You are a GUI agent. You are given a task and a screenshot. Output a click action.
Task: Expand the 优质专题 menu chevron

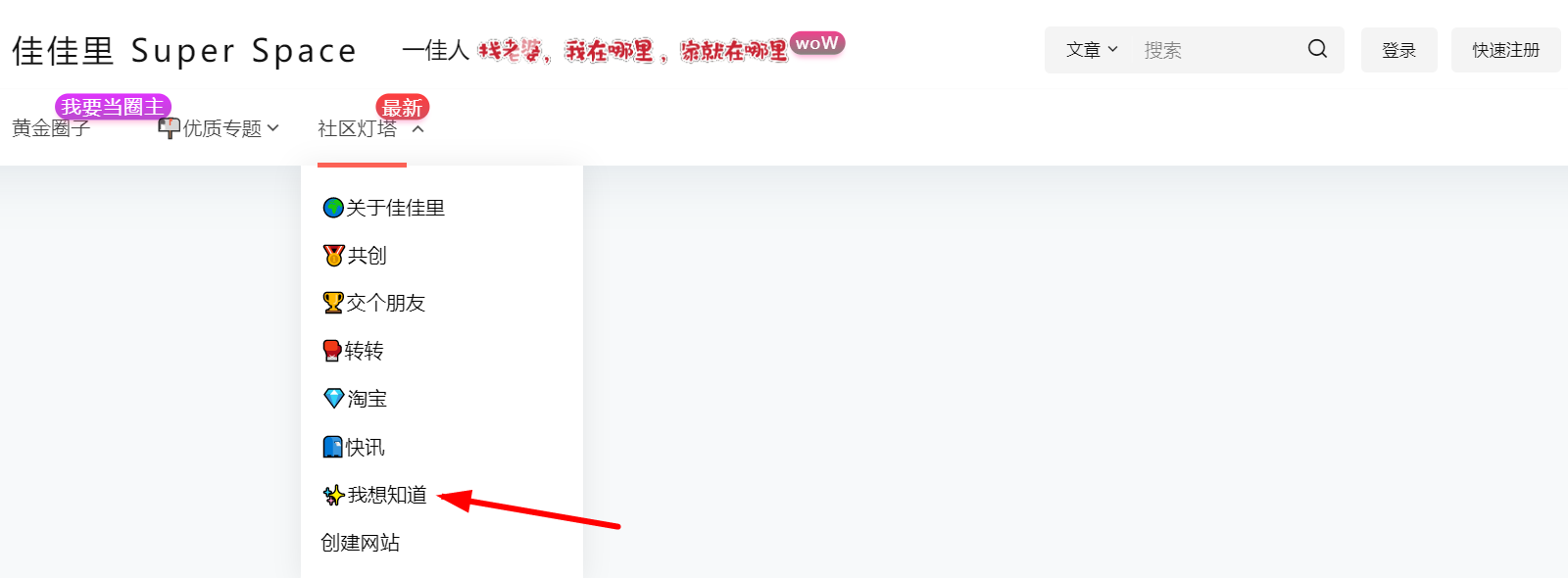[x=273, y=128]
